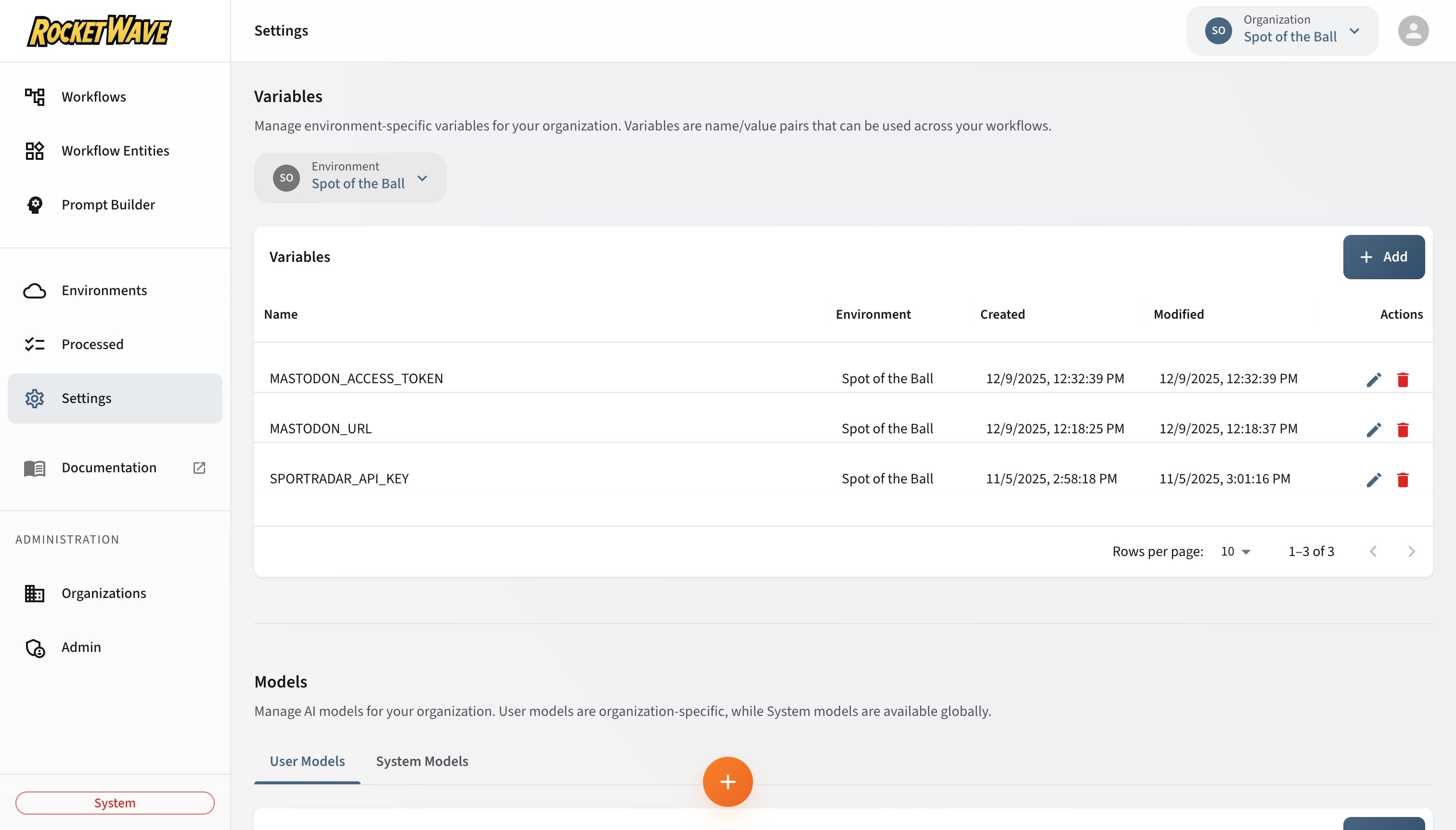1456x830 pixels.
Task: Open the Processed section
Action: (92, 344)
